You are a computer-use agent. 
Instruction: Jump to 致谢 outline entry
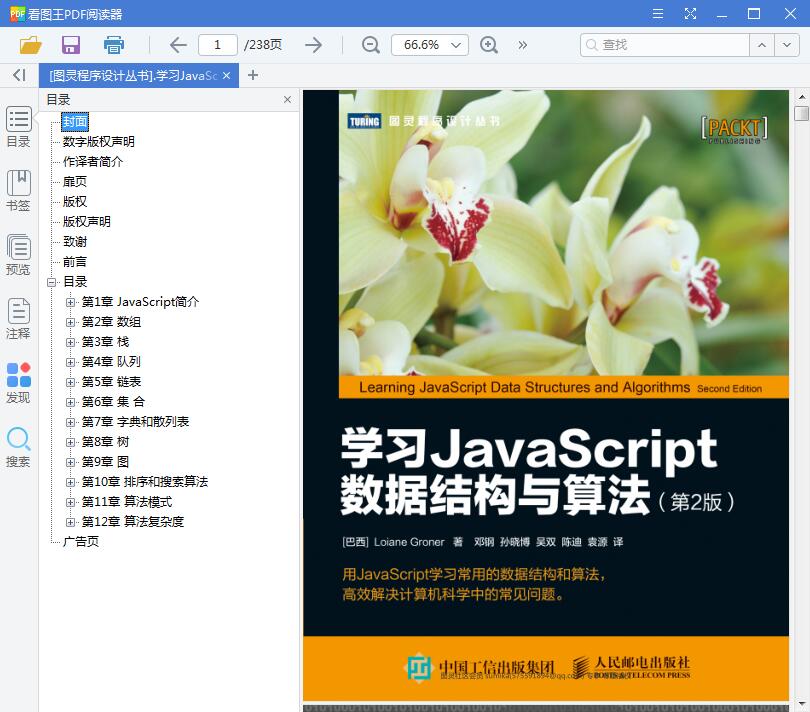75,242
